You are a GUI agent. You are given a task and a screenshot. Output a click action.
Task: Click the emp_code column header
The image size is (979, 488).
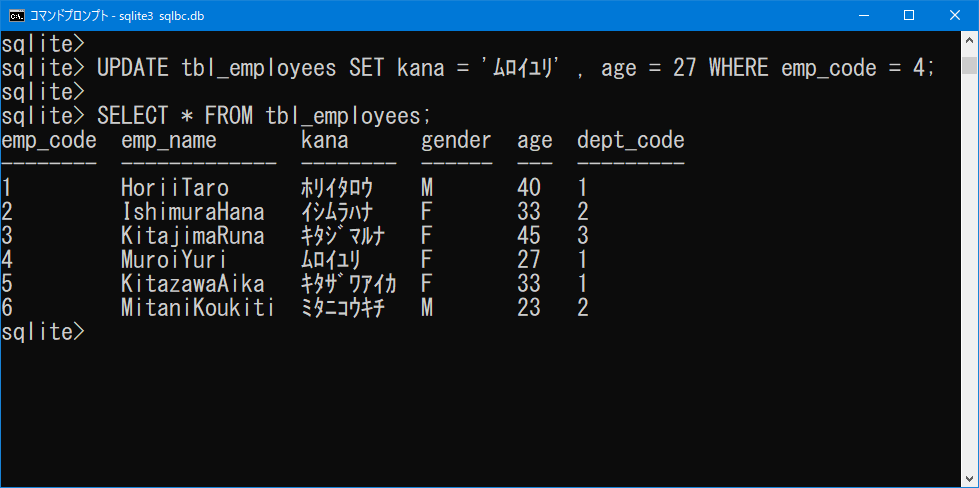[49, 141]
